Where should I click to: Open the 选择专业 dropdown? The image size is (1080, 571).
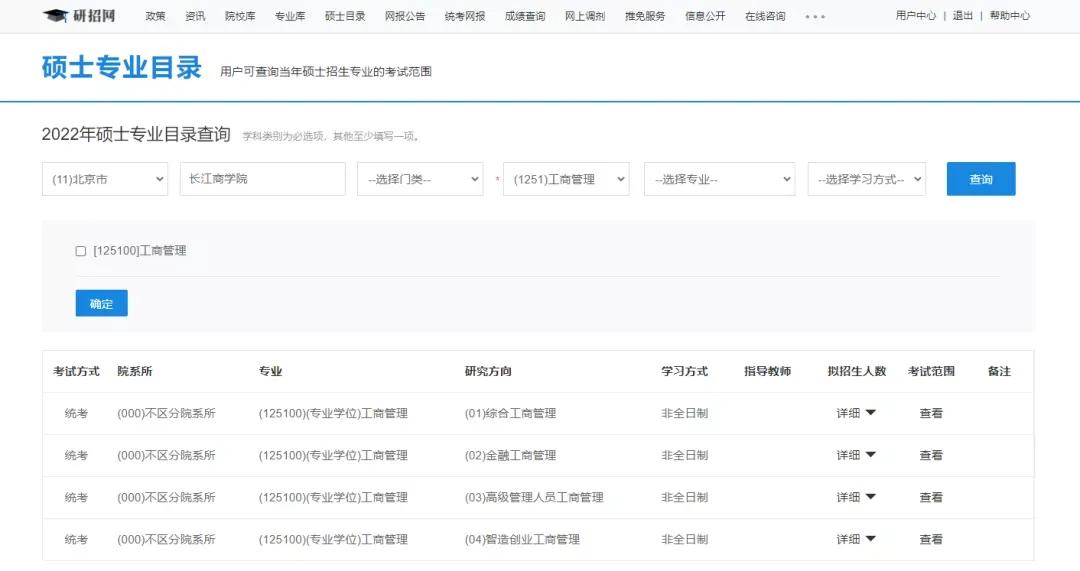click(x=720, y=179)
